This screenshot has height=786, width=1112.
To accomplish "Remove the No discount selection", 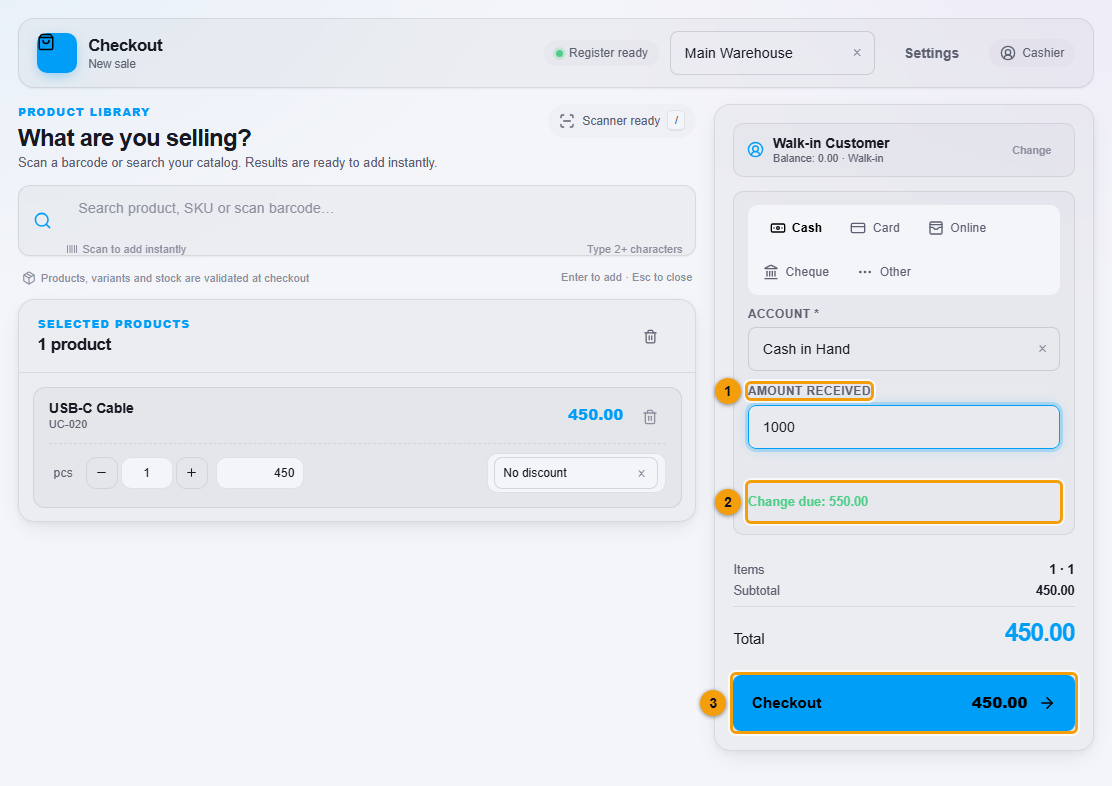I will [x=642, y=473].
